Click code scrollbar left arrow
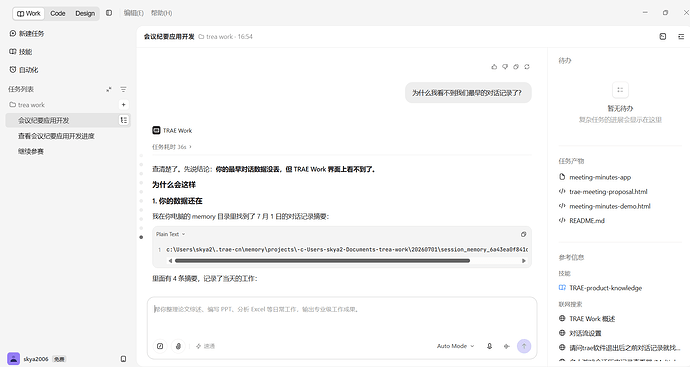This screenshot has height=367, width=690. 170,261
